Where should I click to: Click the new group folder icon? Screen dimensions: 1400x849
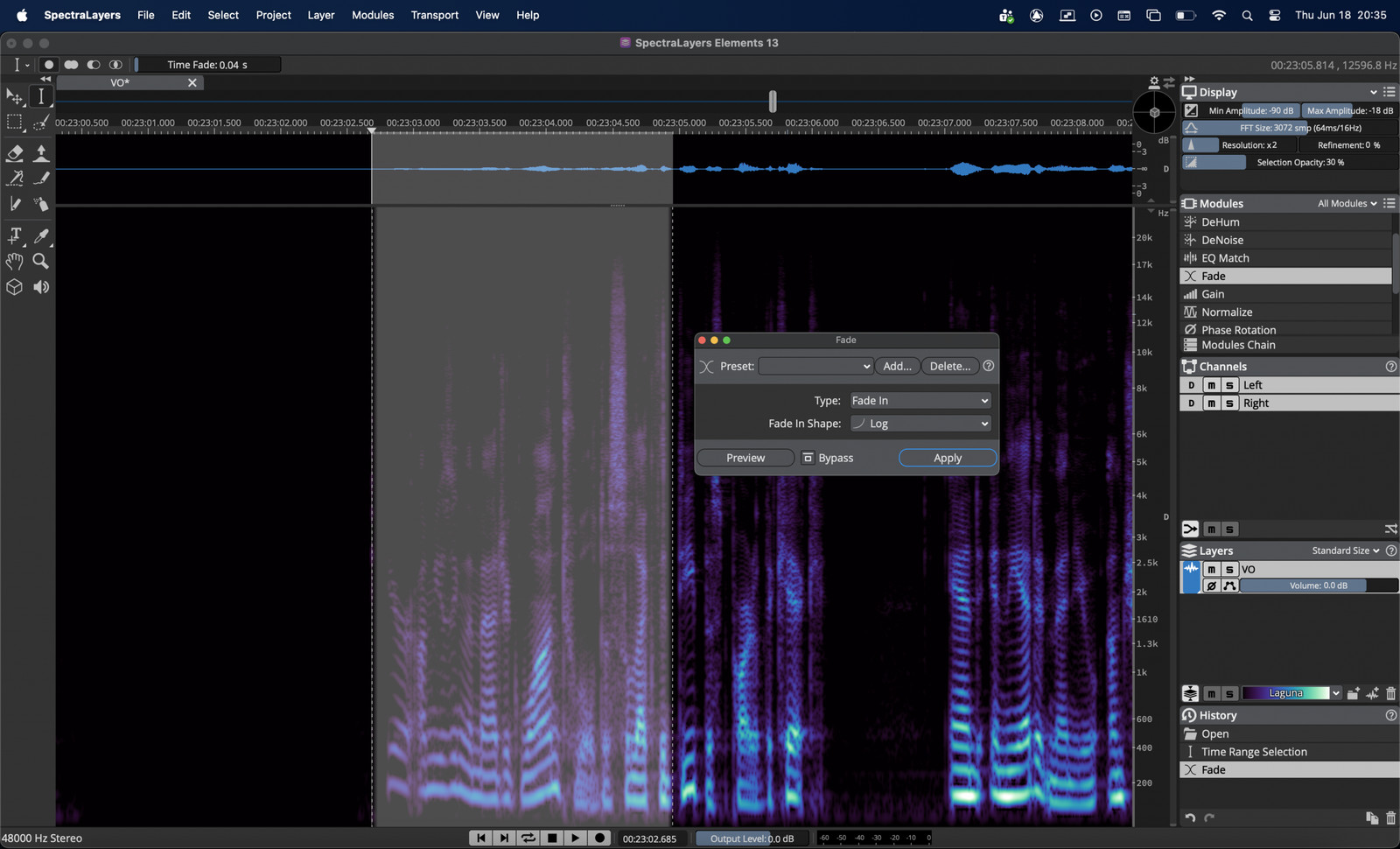1353,693
